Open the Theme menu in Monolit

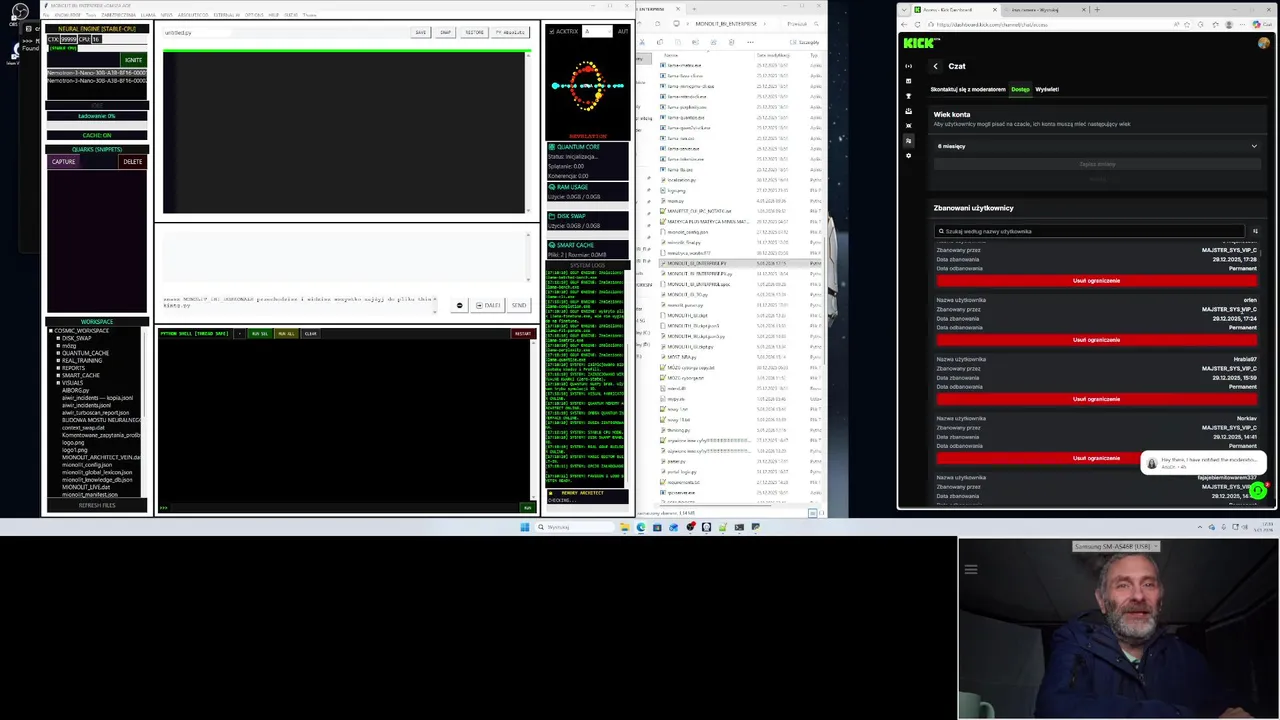(x=309, y=15)
